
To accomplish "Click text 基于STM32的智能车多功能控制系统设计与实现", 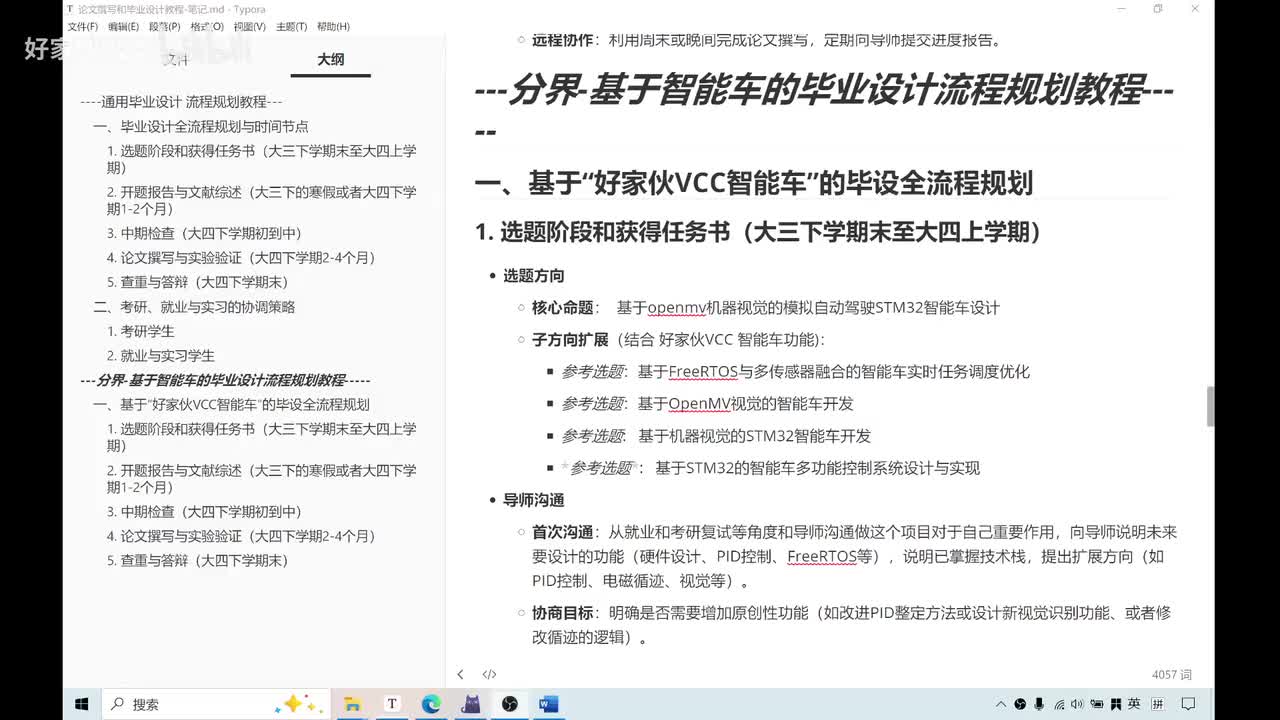I will click(x=817, y=468).
